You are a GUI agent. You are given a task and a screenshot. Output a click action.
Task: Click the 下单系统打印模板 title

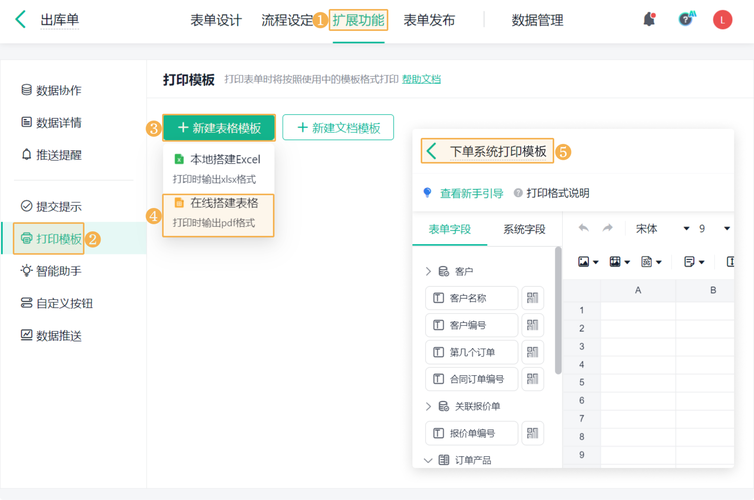[498, 151]
